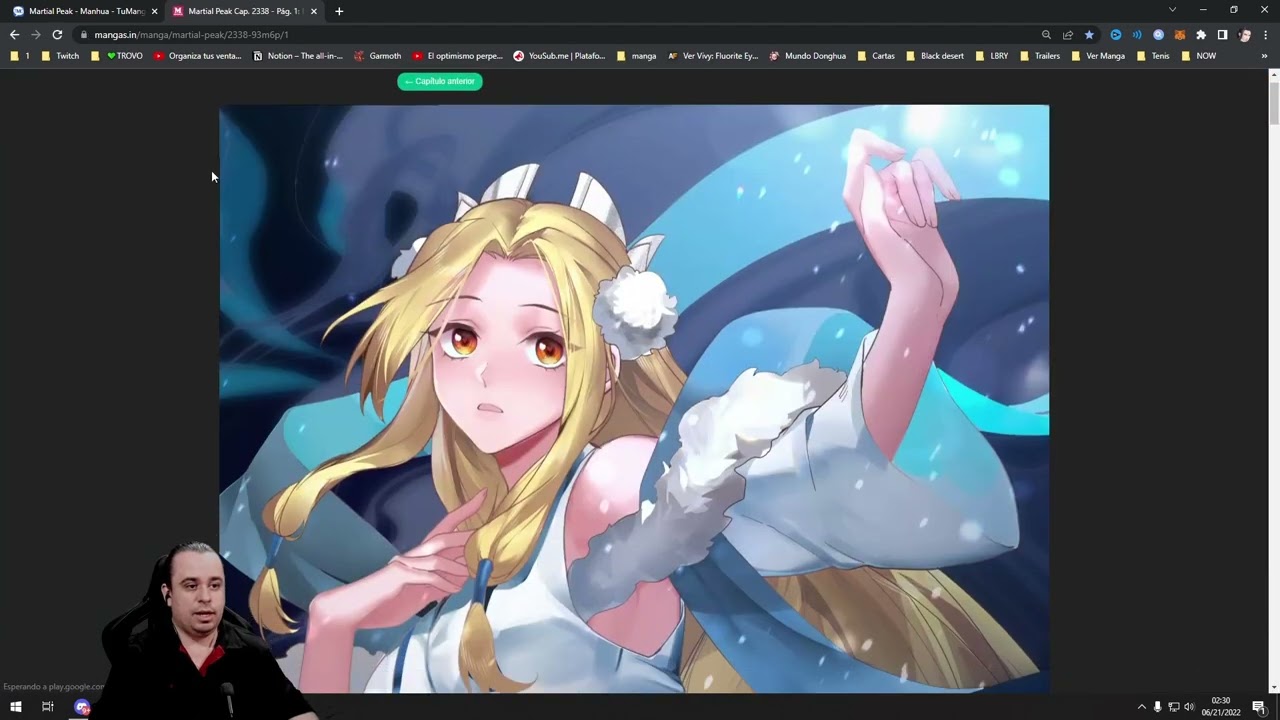1280x720 pixels.
Task: Click the scrollbar down arrow
Action: click(1274, 688)
